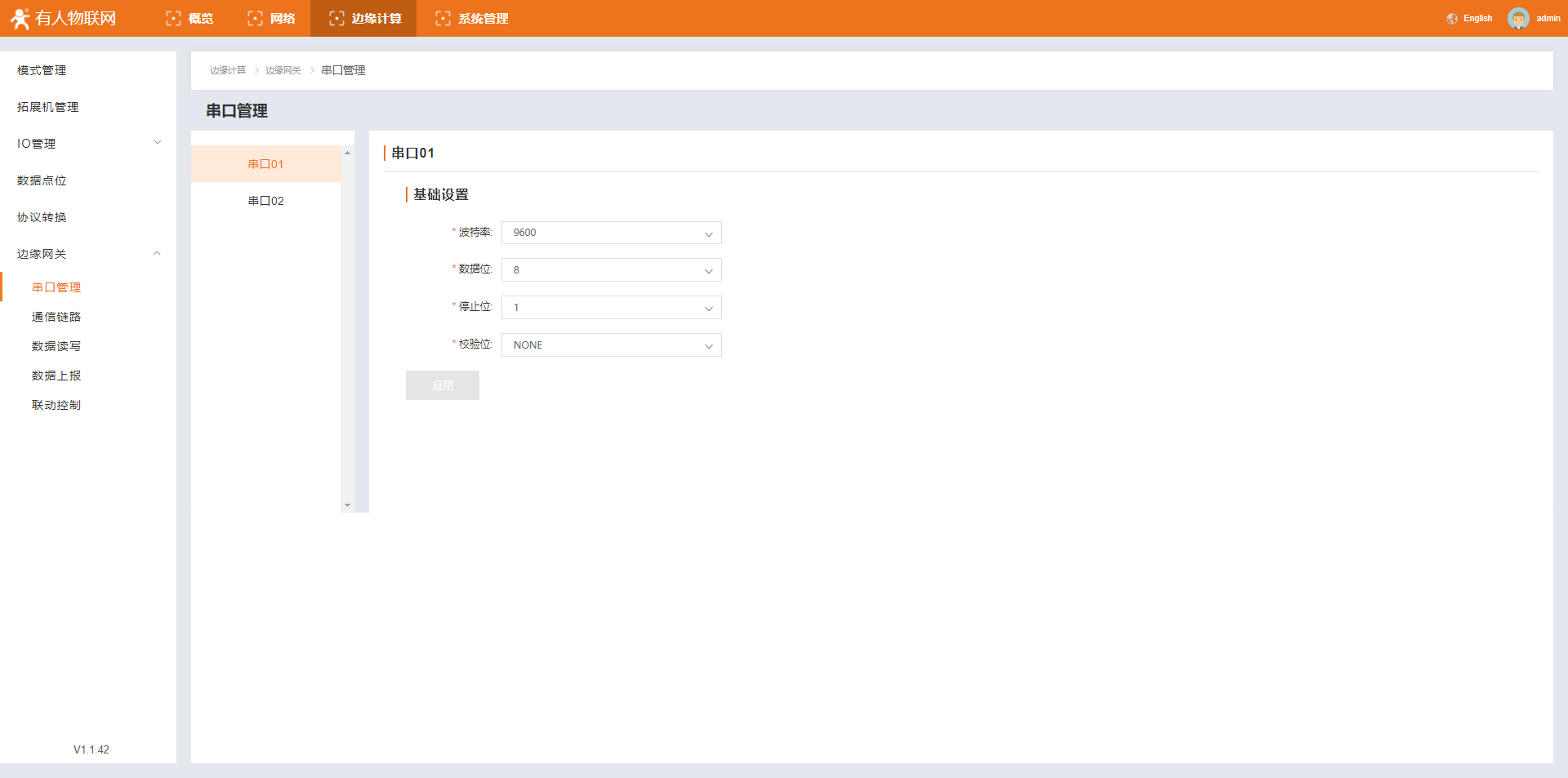Image resolution: width=1568 pixels, height=778 pixels.
Task: Select 串口02 in the port list
Action: (265, 201)
